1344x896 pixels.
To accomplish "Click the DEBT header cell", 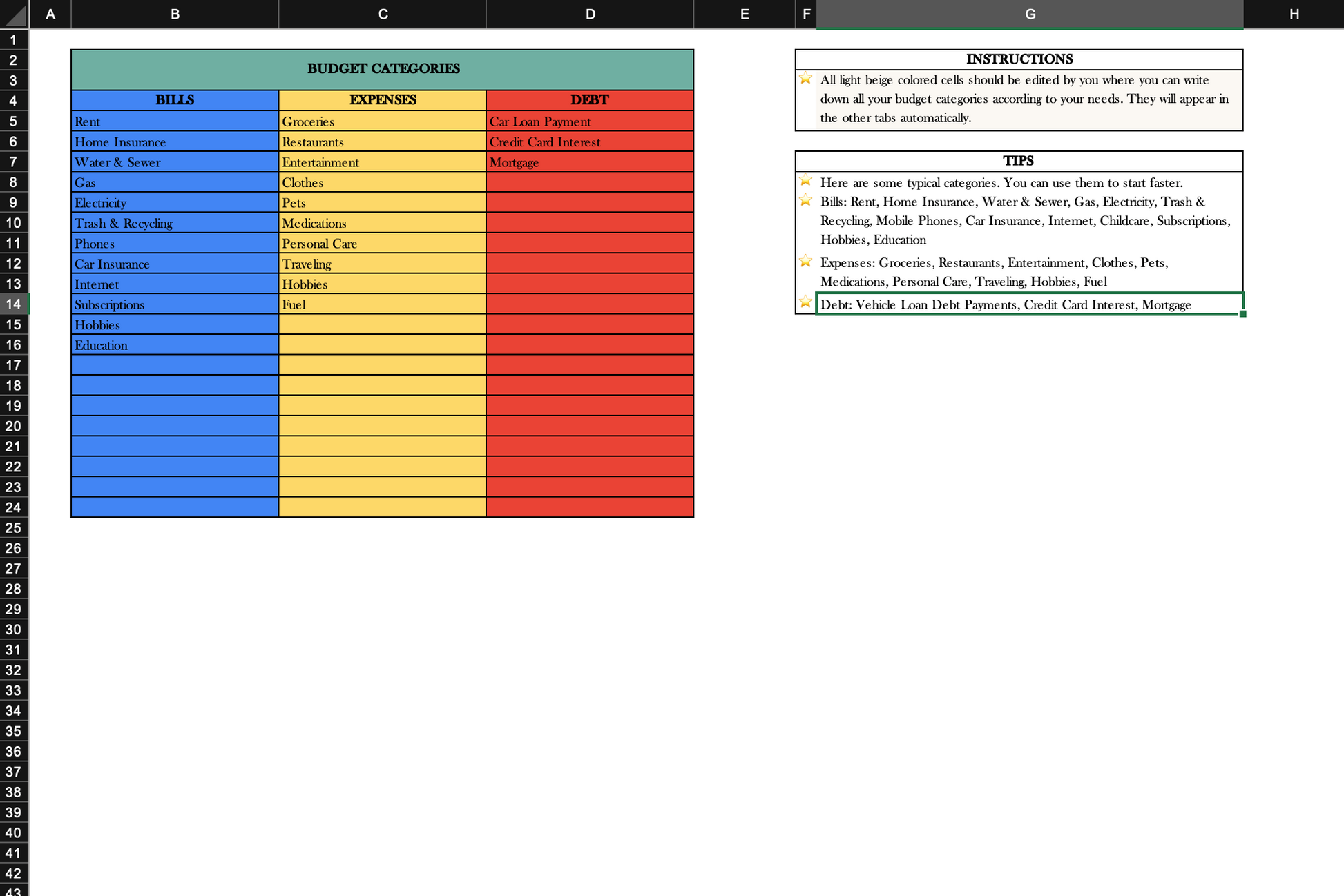I will [x=590, y=100].
